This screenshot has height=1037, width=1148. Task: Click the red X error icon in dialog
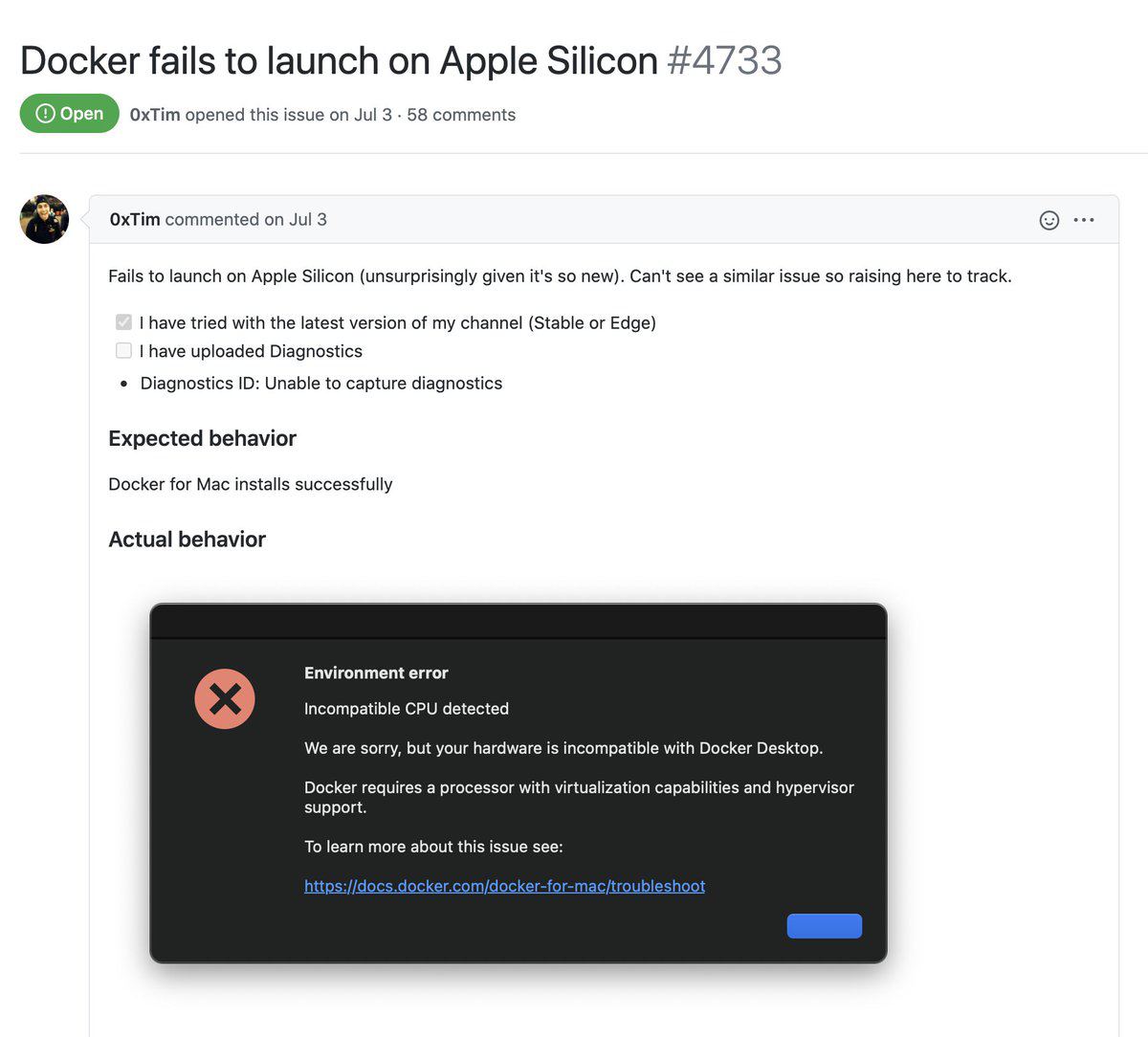coord(225,699)
